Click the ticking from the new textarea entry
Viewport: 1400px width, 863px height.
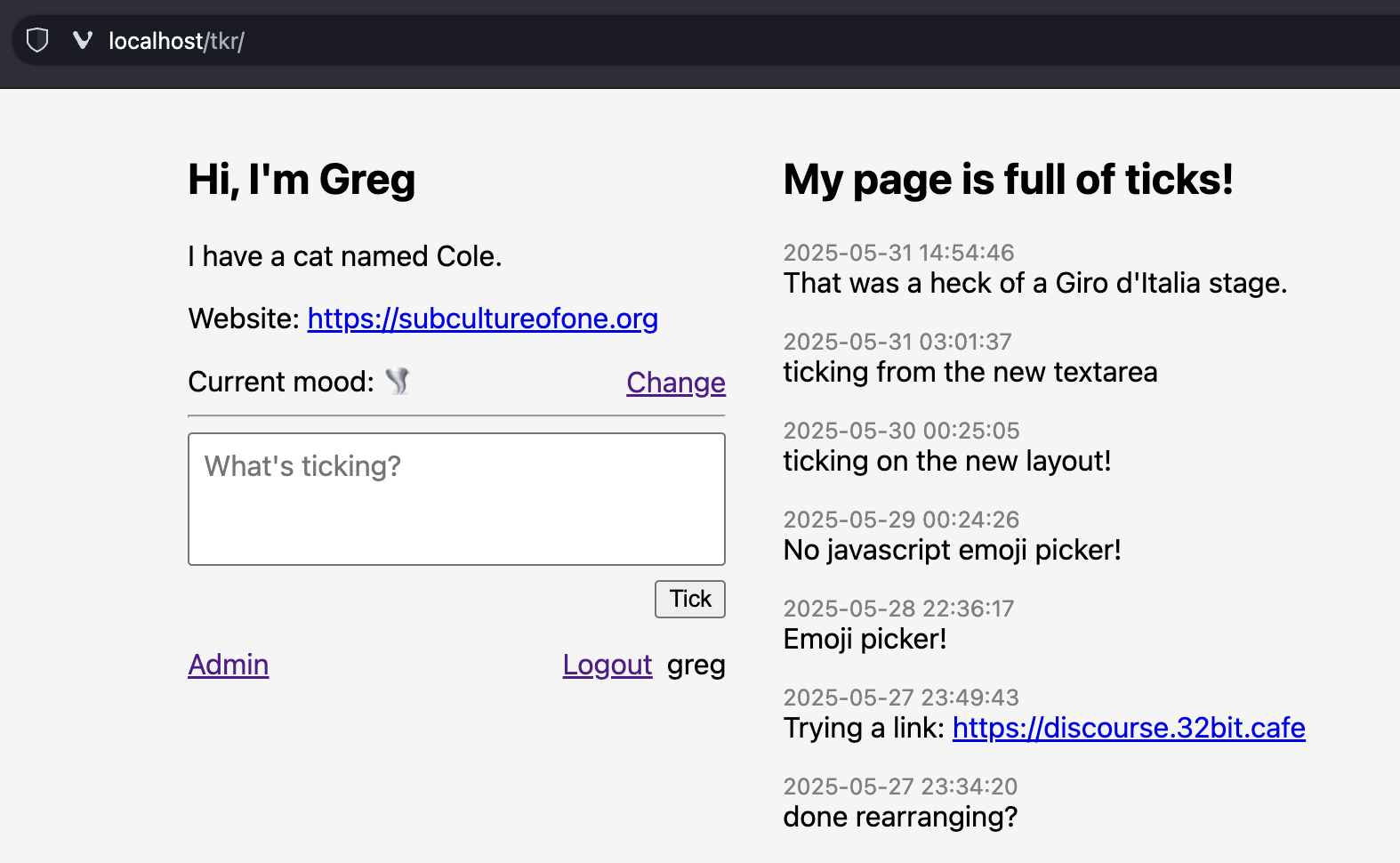click(x=970, y=372)
